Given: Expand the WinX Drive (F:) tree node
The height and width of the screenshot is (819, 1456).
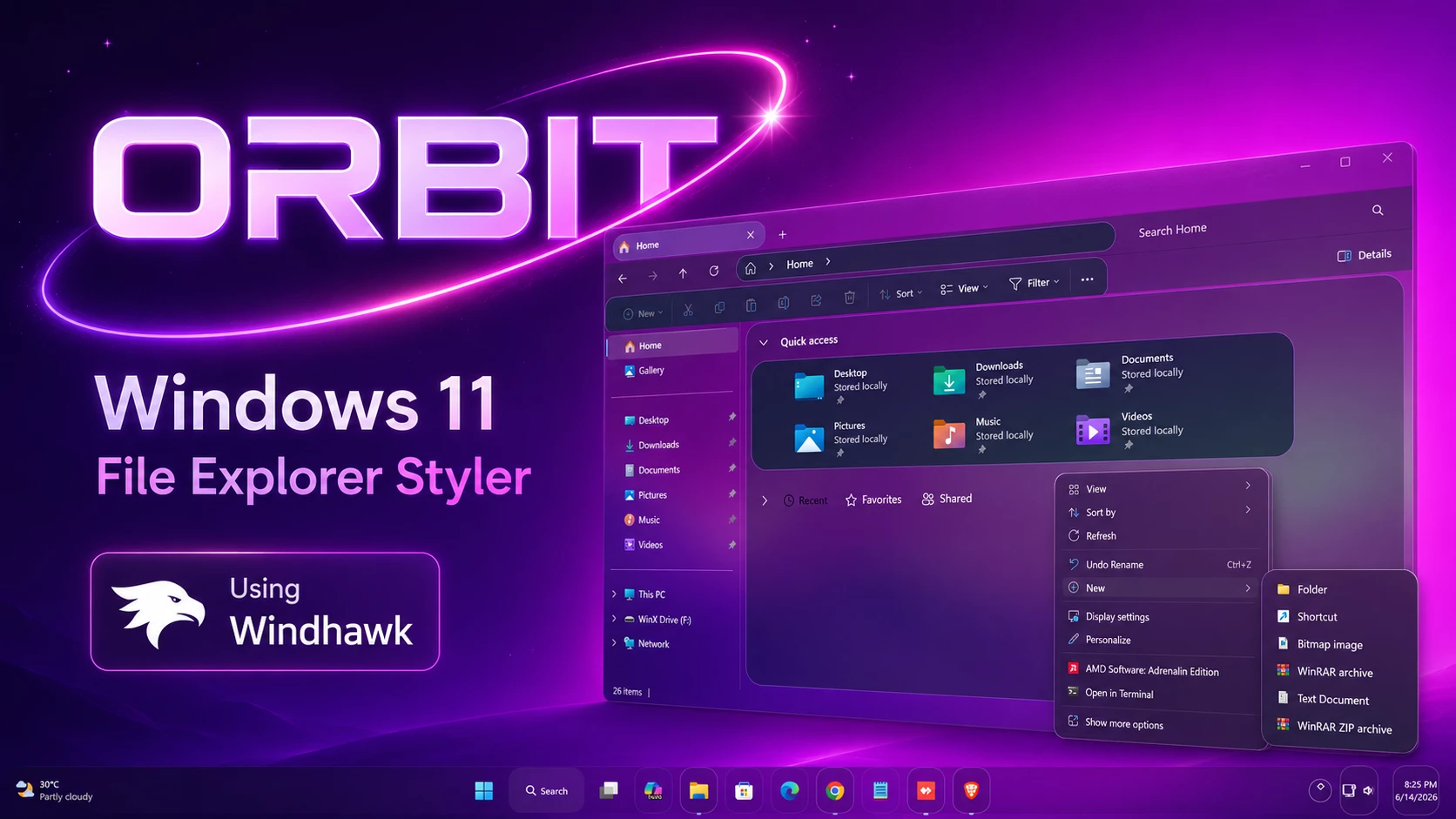Looking at the screenshot, I should 615,619.
